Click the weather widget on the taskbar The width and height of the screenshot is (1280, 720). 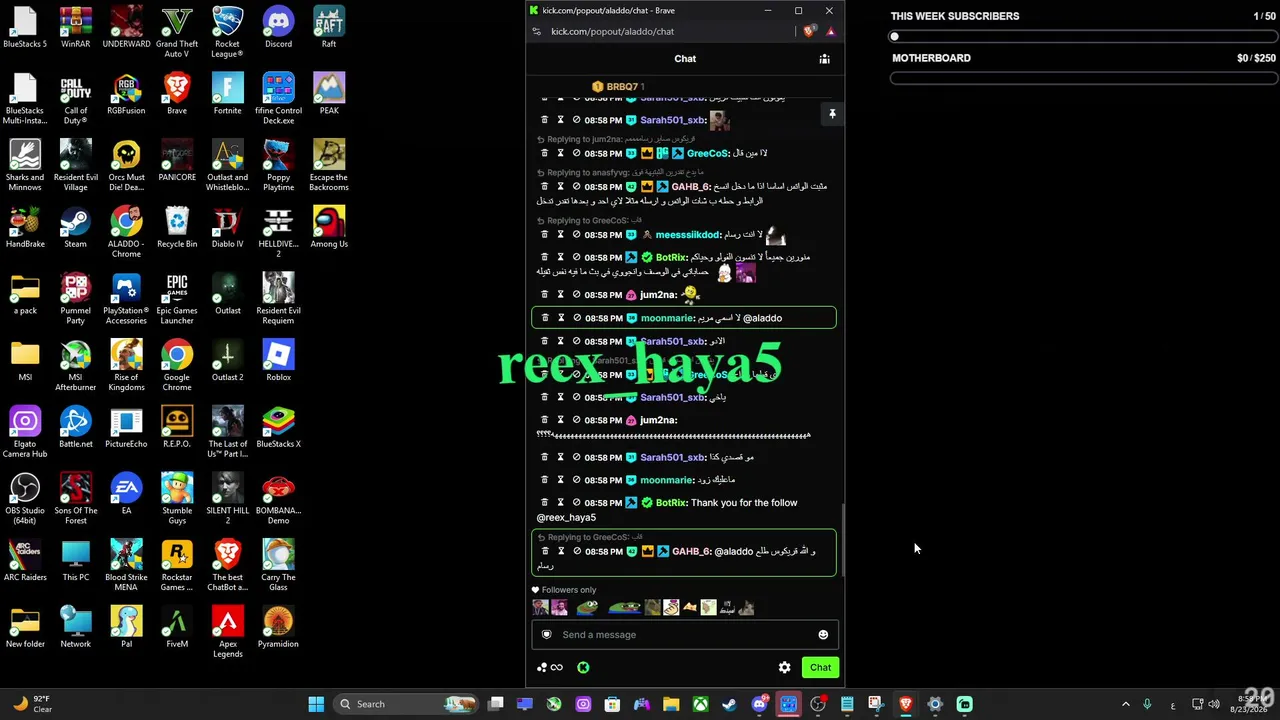pos(32,704)
